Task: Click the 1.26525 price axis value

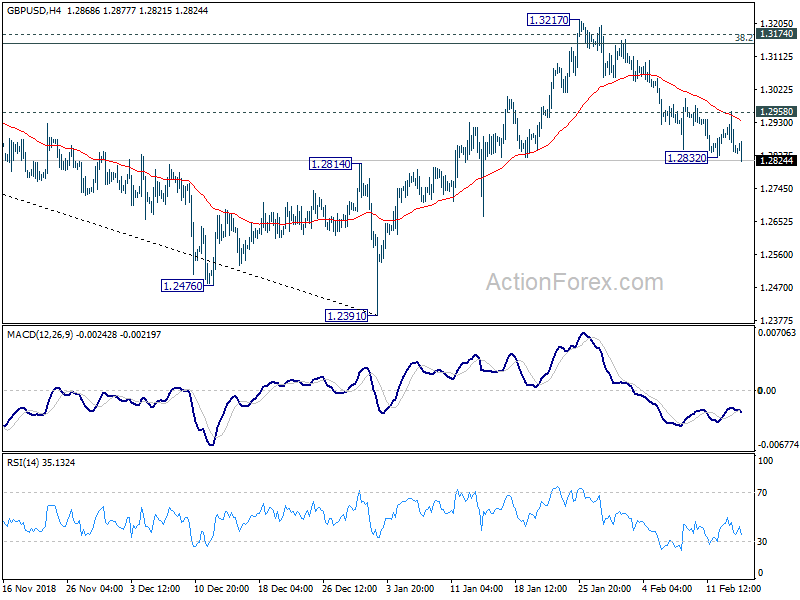Action: coord(777,222)
